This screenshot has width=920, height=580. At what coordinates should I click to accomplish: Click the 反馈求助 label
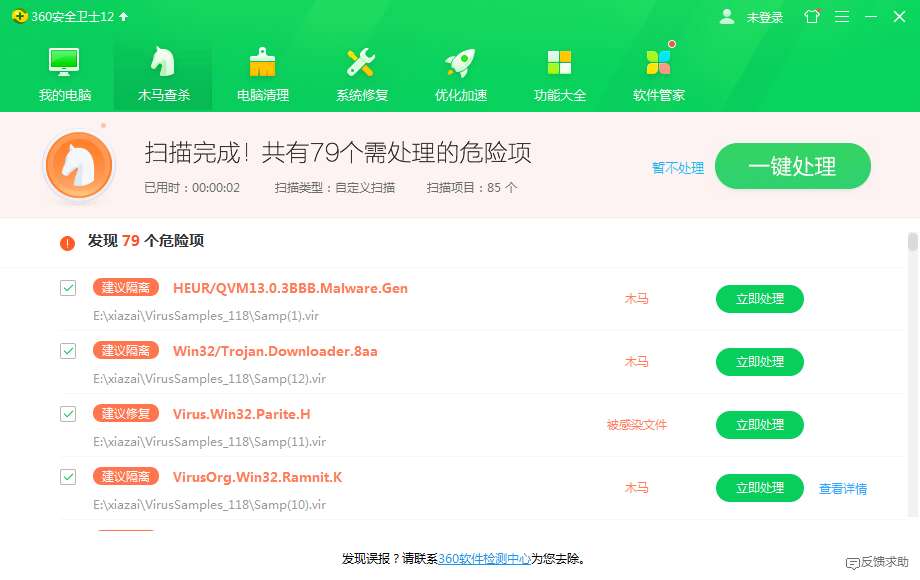click(x=885, y=562)
